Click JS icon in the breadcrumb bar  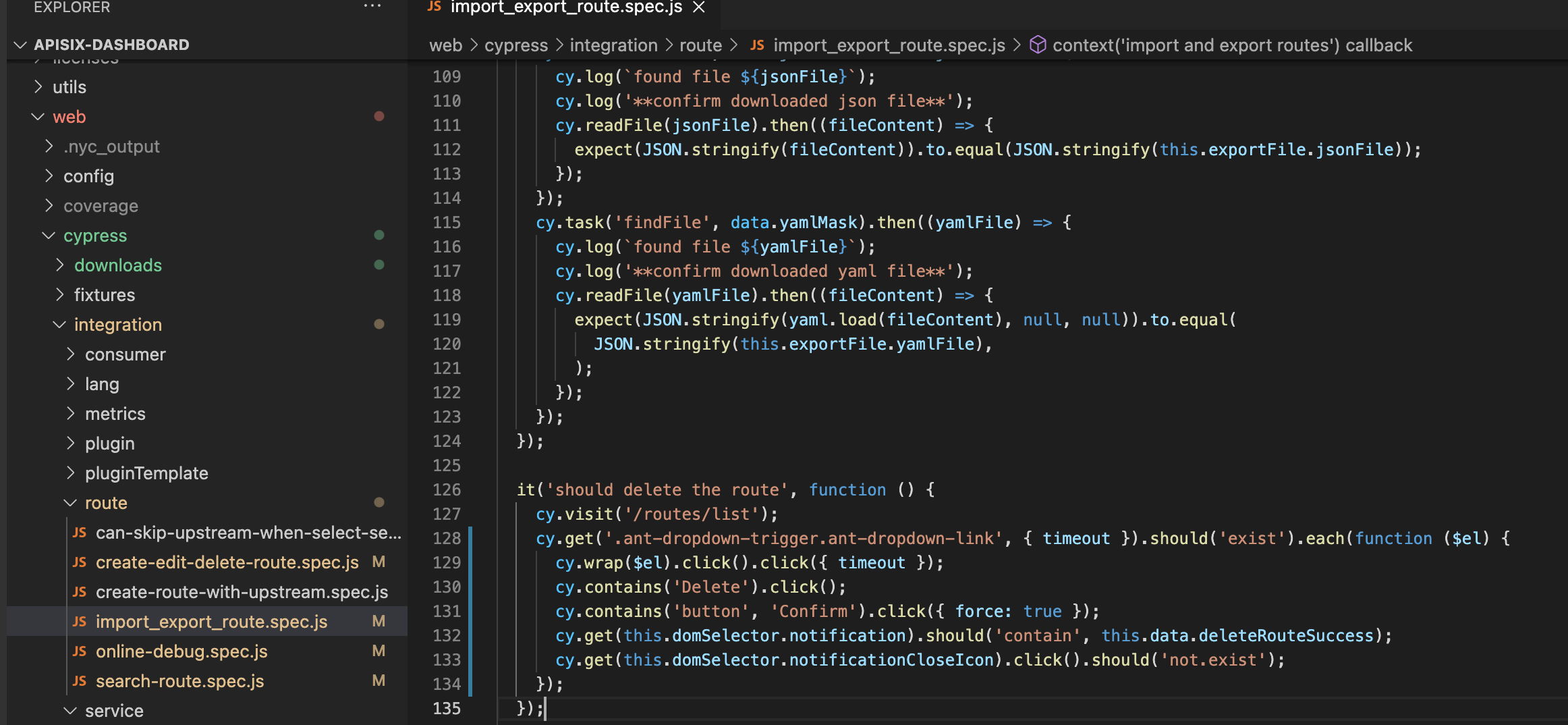(x=757, y=45)
